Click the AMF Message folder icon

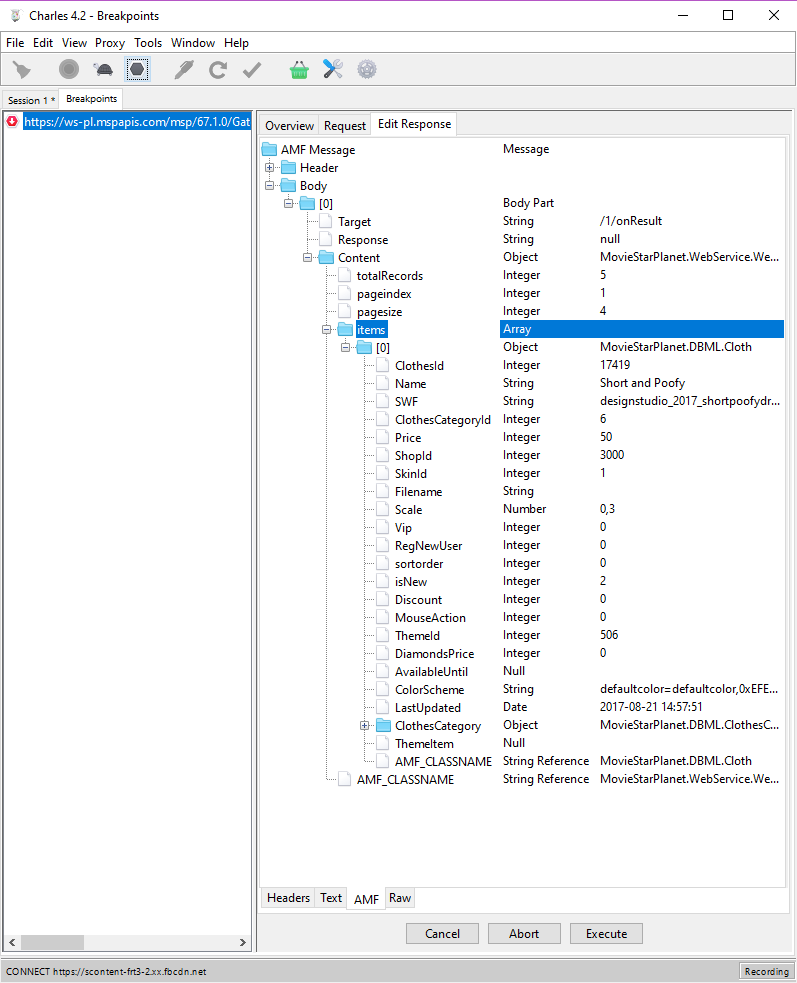pos(270,149)
